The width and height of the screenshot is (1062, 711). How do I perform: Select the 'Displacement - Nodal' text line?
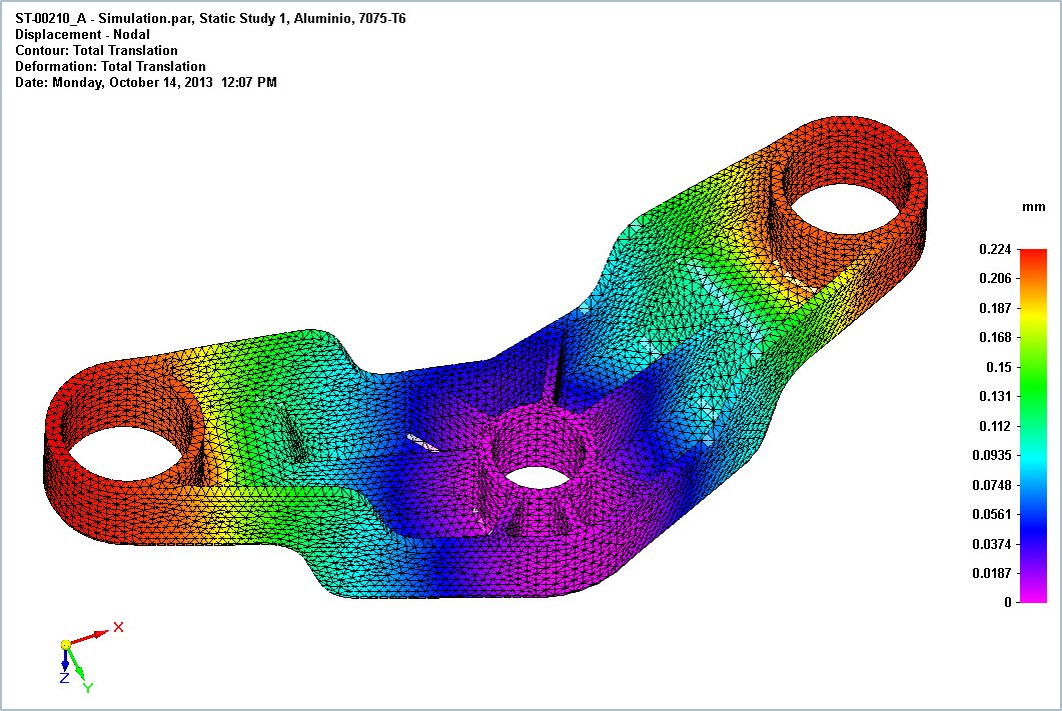pyautogui.click(x=83, y=35)
